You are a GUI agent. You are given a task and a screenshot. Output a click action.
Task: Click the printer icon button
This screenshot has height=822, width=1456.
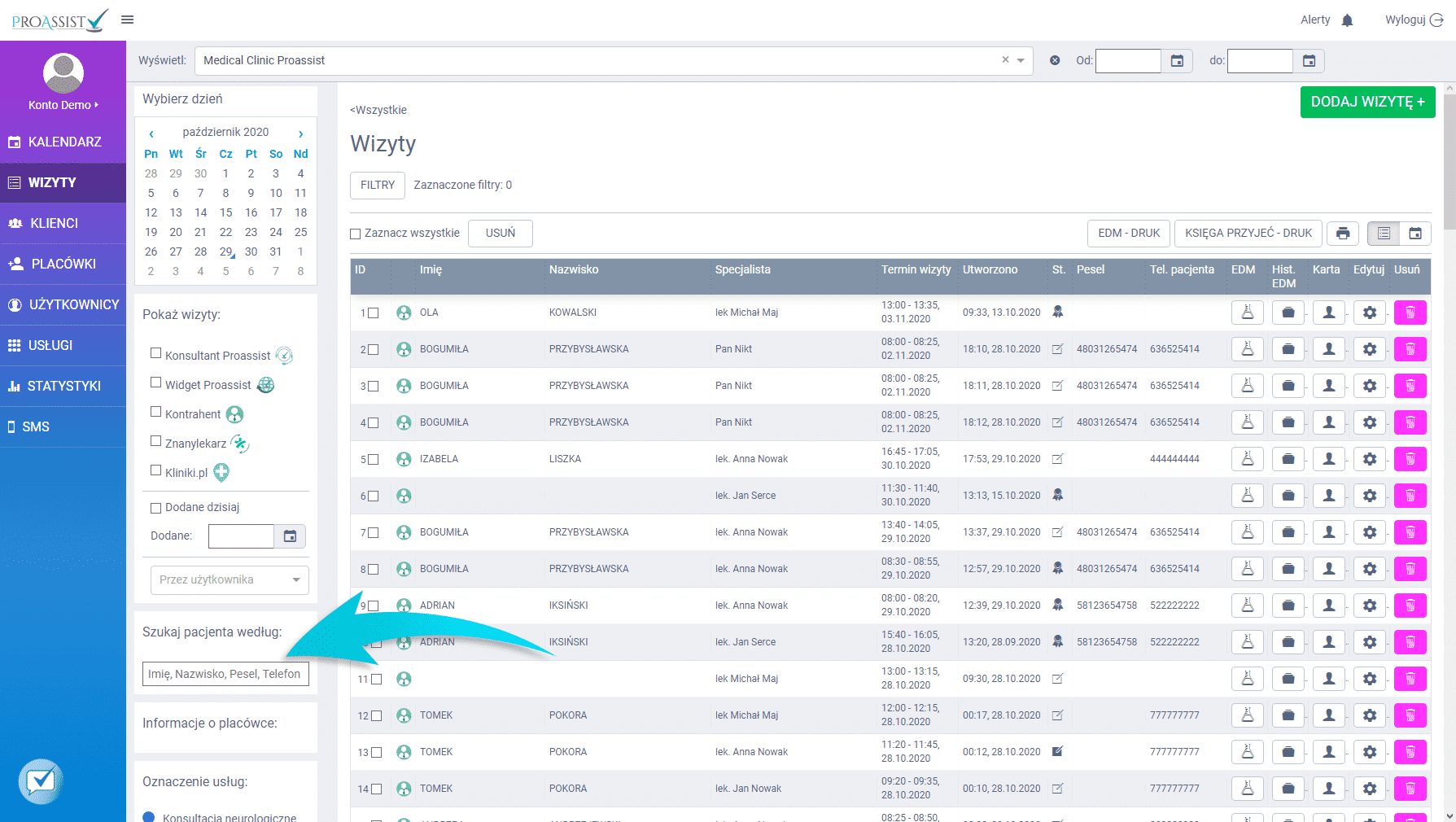(1343, 234)
